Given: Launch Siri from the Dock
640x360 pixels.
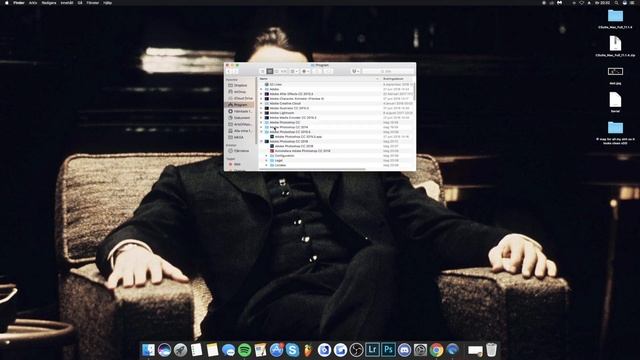Looking at the screenshot, I should [164, 350].
